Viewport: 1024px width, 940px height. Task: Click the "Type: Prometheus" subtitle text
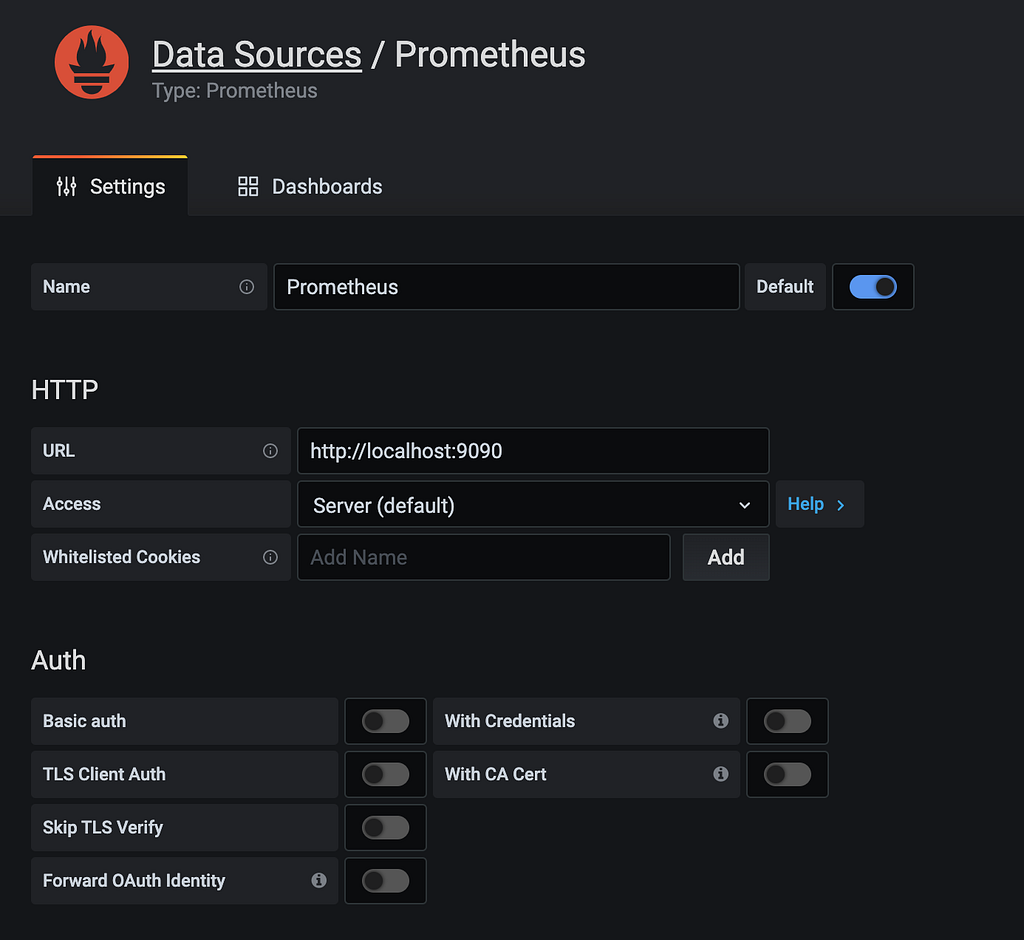pos(234,91)
